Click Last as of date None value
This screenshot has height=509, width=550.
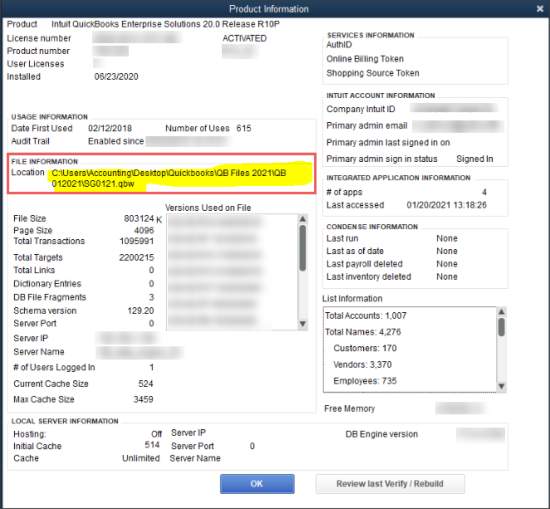pyautogui.click(x=447, y=251)
